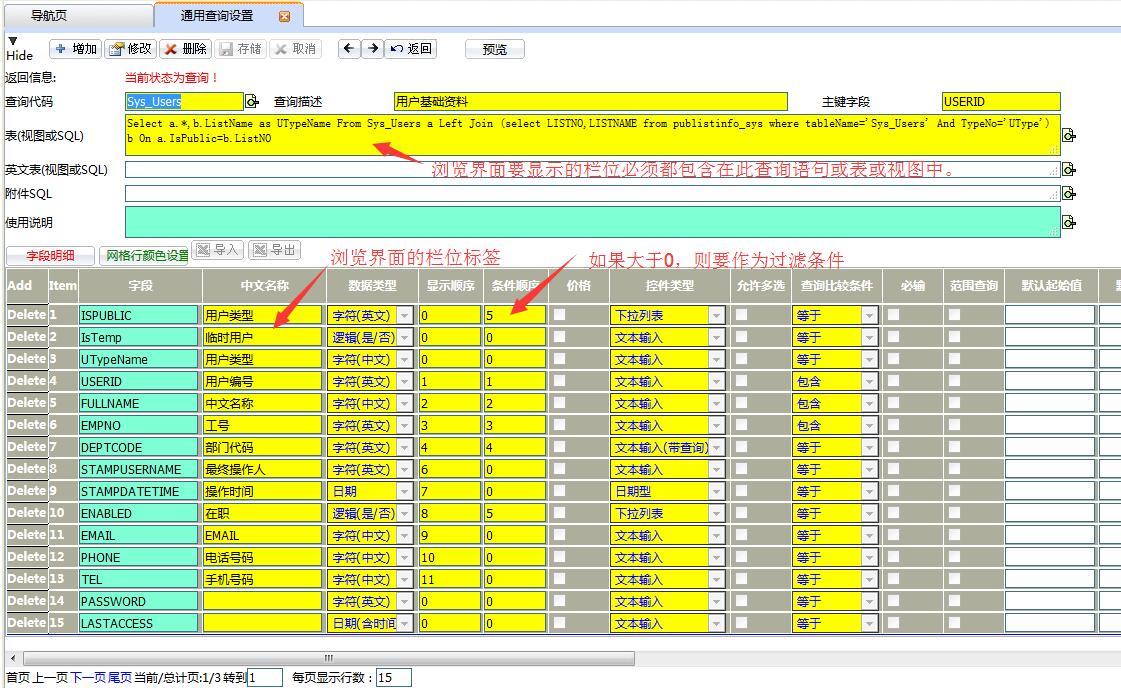The width and height of the screenshot is (1121, 688).
Task: Click the 增加 (Add) toolbar button
Action: [x=75, y=49]
